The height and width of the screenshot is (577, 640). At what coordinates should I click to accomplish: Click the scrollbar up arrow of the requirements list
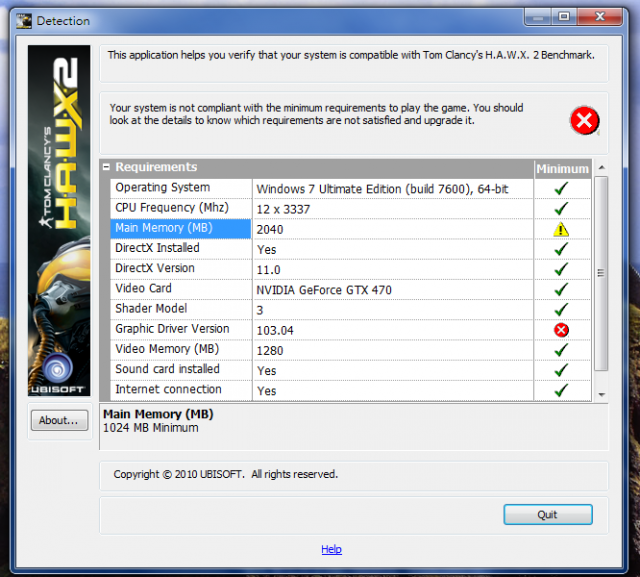(602, 167)
